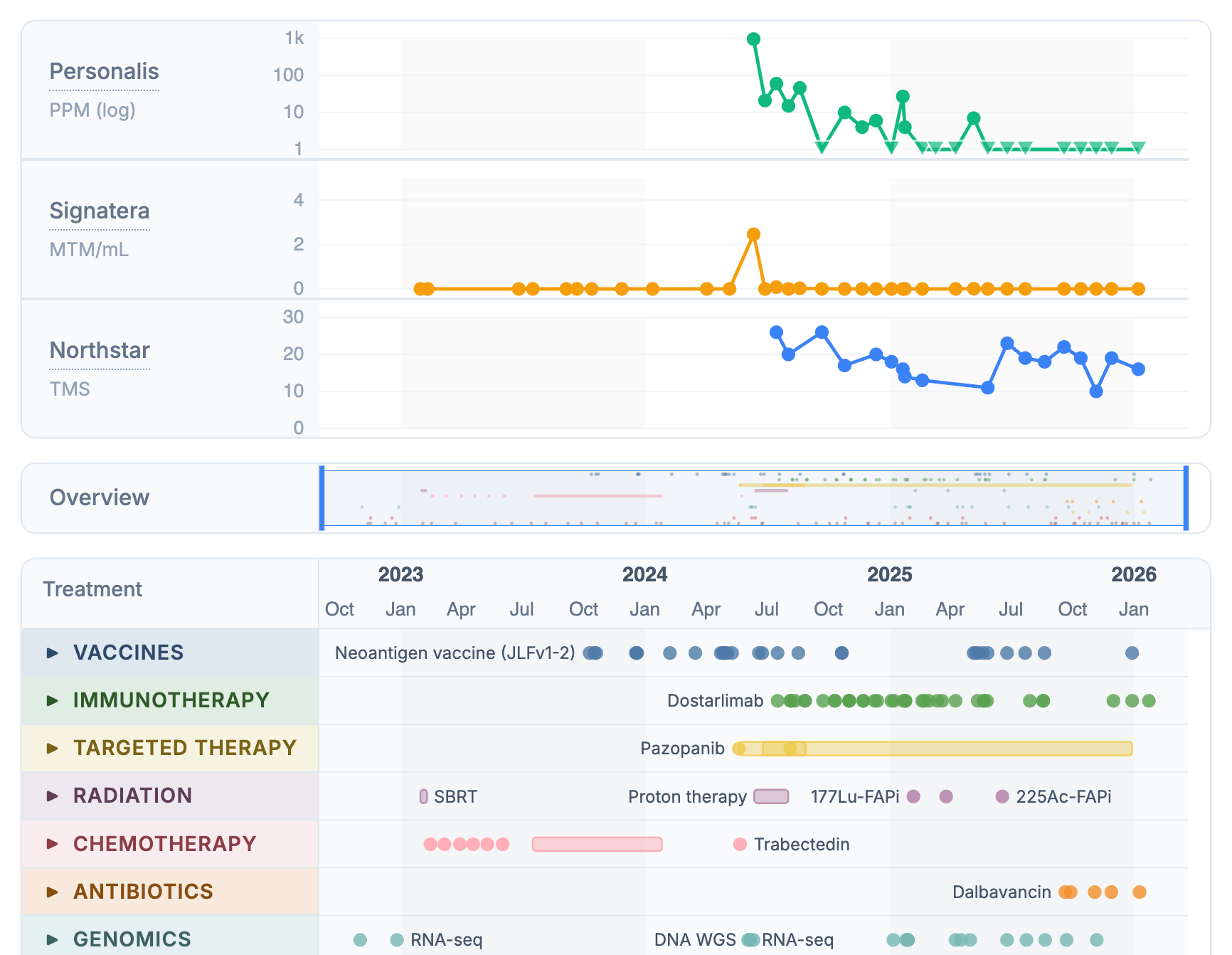
Task: Expand the RADIATION treatment category
Action: click(x=51, y=796)
